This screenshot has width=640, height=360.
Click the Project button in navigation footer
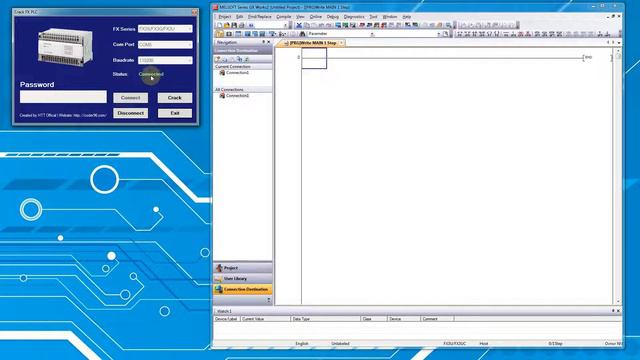(242, 268)
